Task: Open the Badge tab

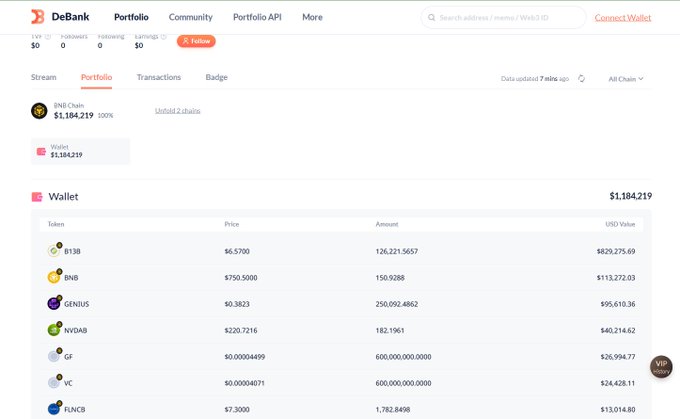Action: pyautogui.click(x=216, y=77)
